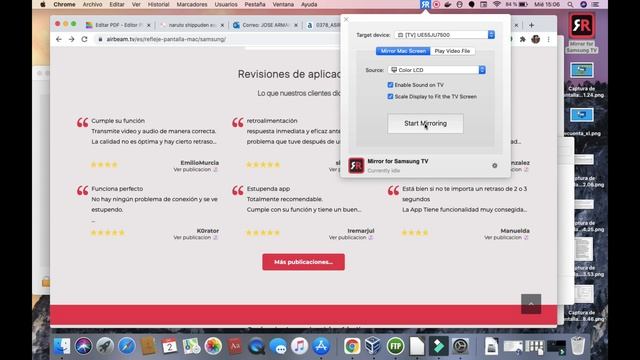
Task: Open the Chrome profile avatar
Action: pyautogui.click(x=536, y=39)
